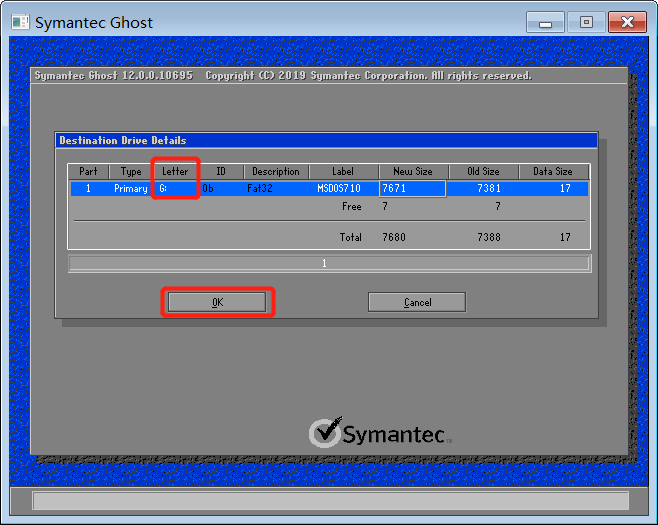Viewport: 658px width, 525px height.
Task: Click the New Size column header
Action: 413,172
